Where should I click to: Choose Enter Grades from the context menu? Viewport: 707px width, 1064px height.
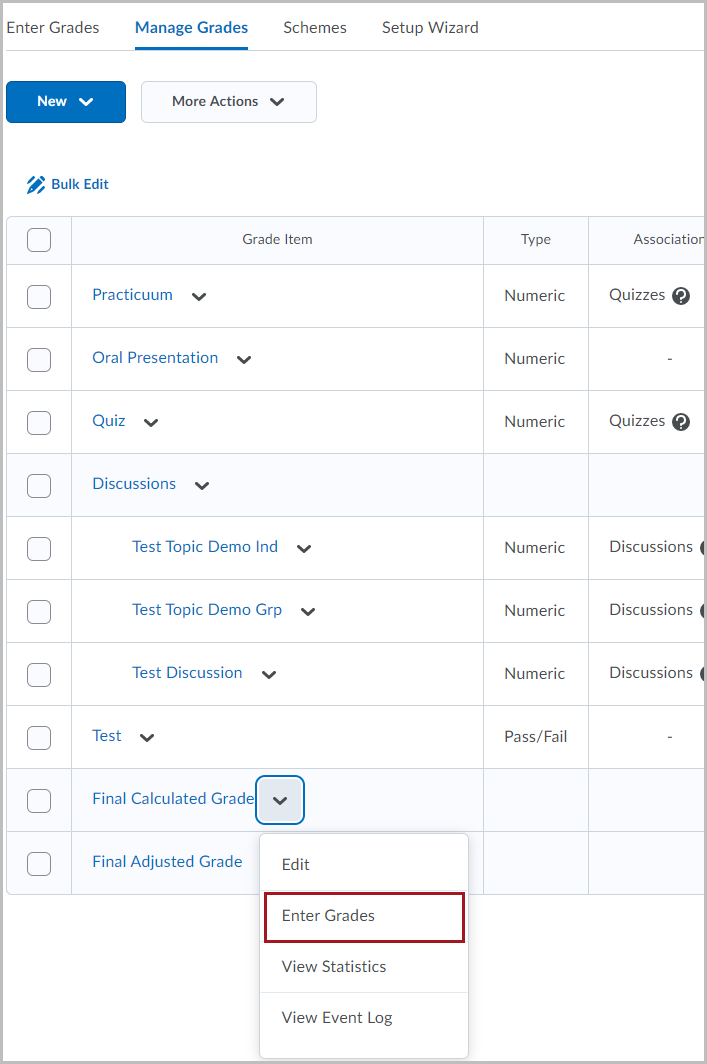pos(364,916)
